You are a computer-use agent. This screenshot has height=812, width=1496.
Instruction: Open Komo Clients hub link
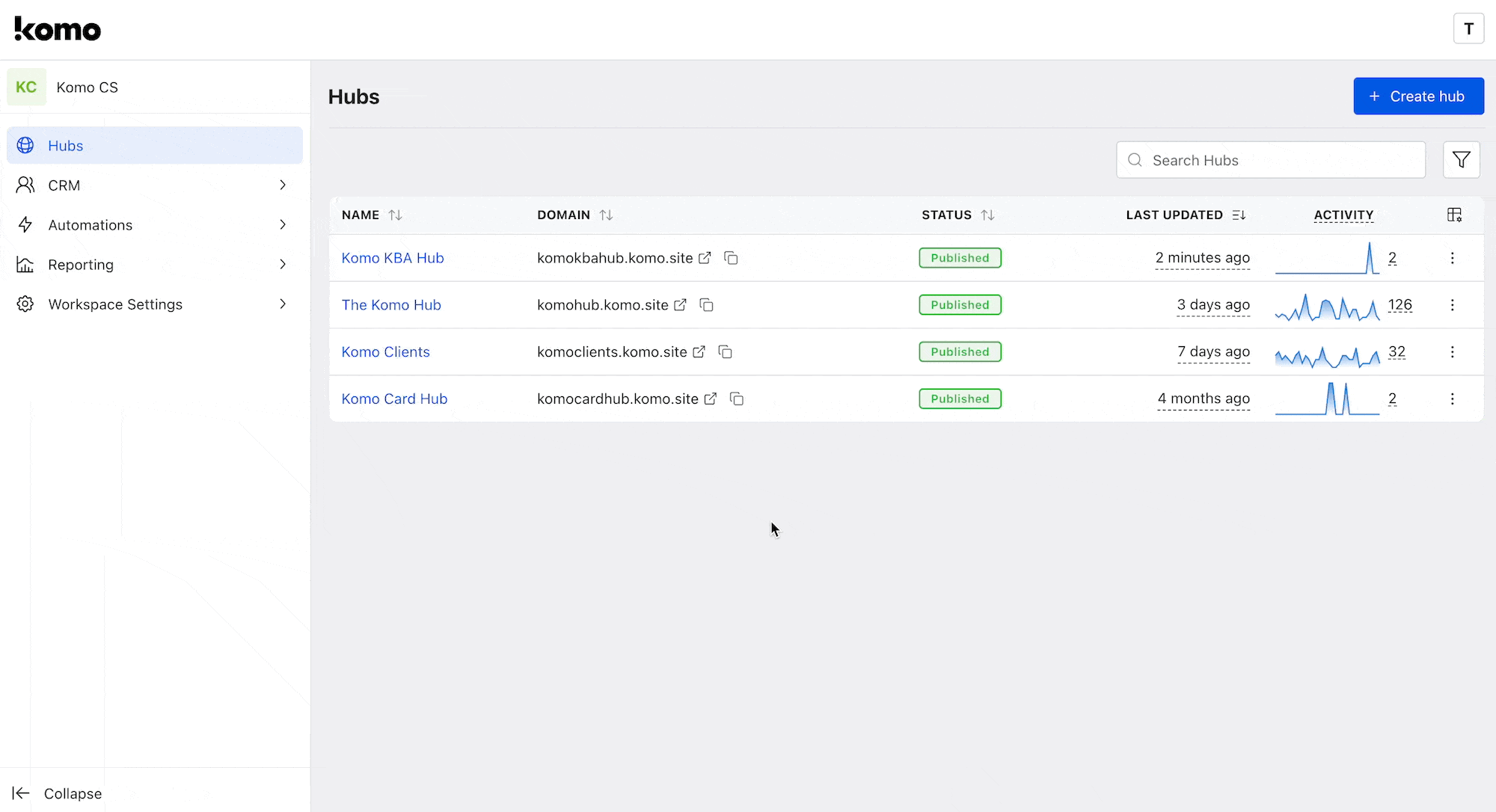(x=699, y=352)
